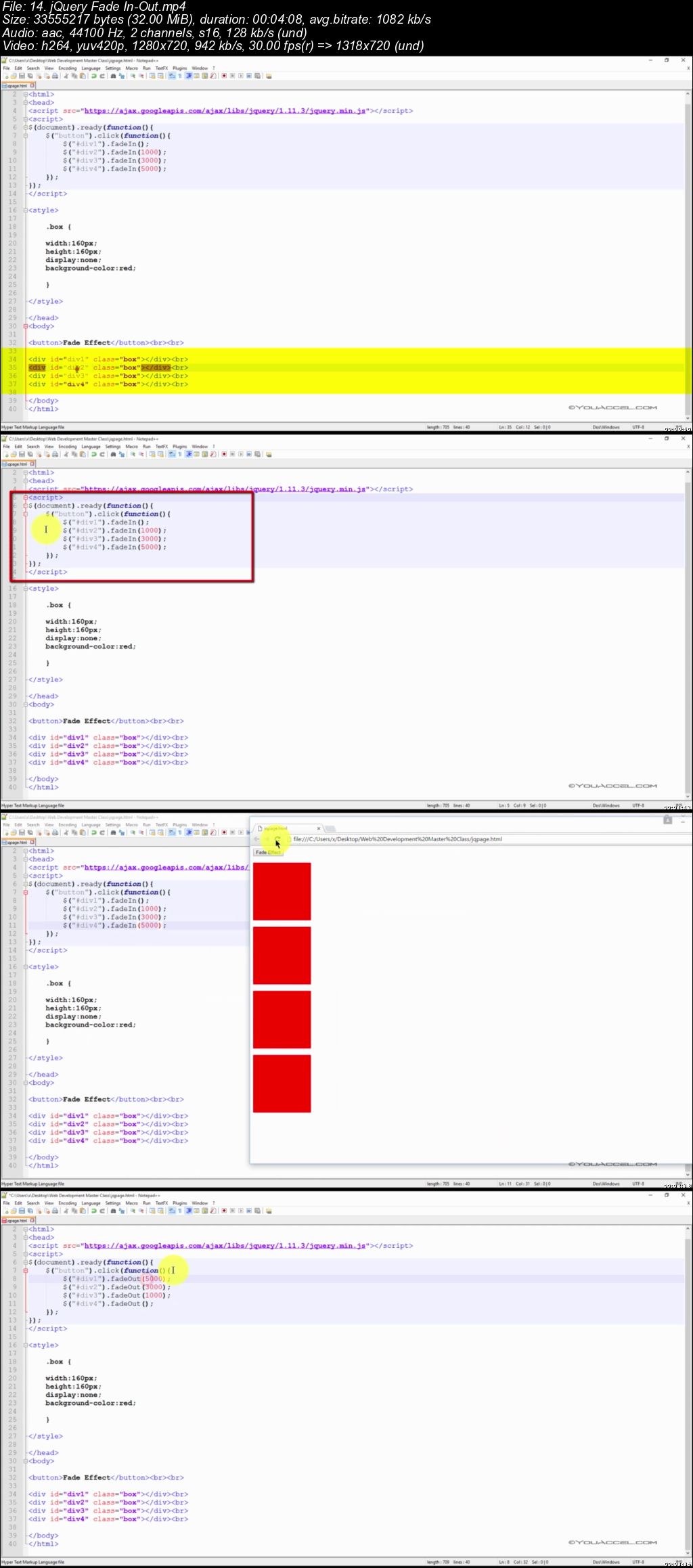Collapse the <head> fold marker on line 3, top frame
Viewport: 693px width, 1568px height.
click(26, 103)
